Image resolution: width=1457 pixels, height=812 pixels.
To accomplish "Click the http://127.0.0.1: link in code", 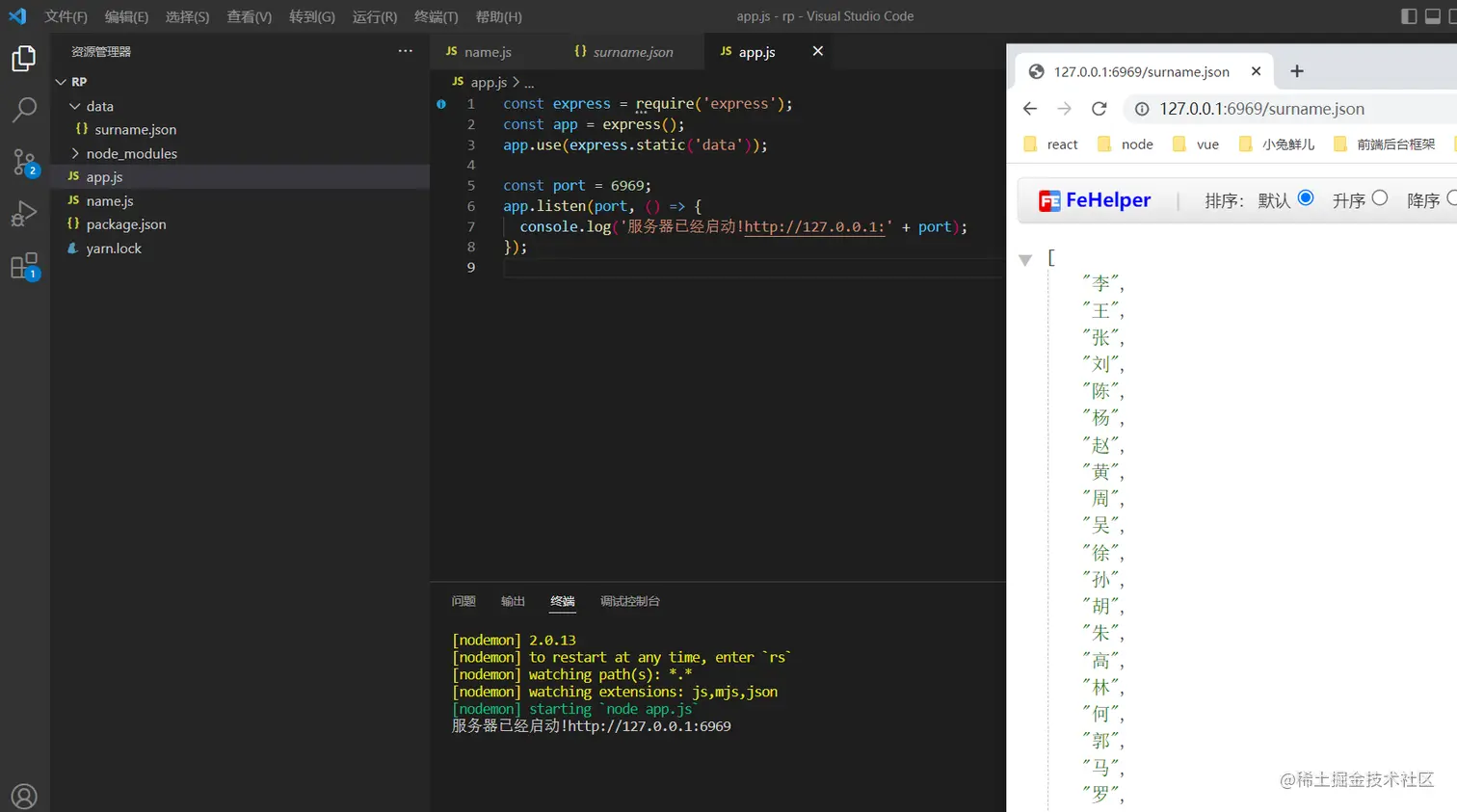I will 814,226.
